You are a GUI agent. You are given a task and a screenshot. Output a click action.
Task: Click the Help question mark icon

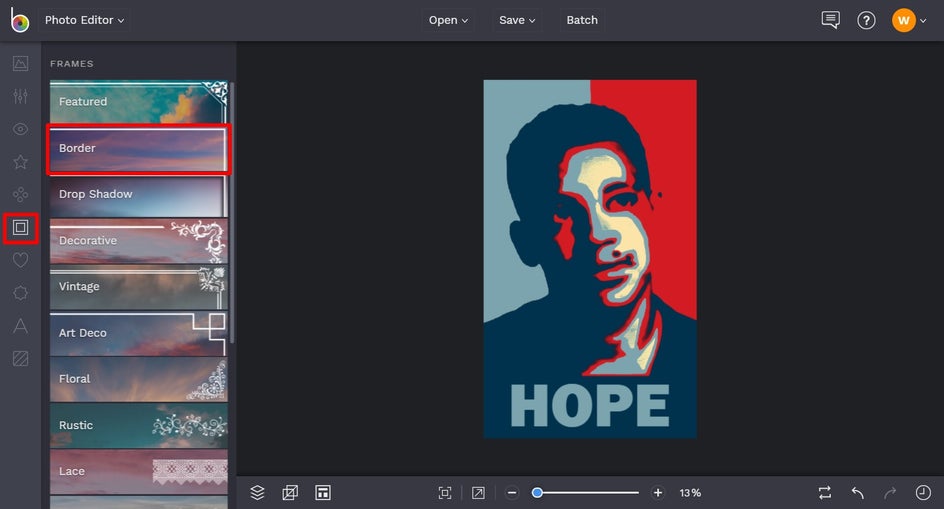pyautogui.click(x=866, y=20)
